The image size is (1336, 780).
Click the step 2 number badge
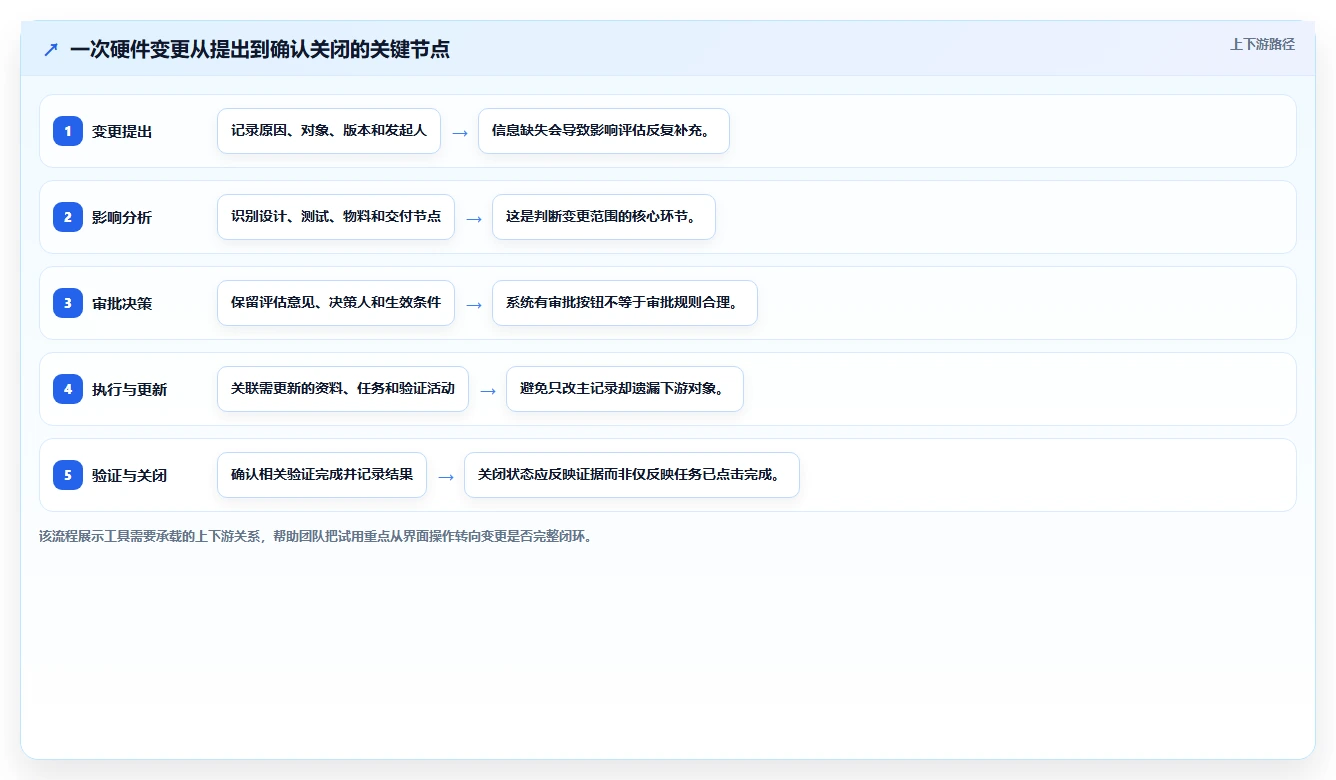coord(68,217)
